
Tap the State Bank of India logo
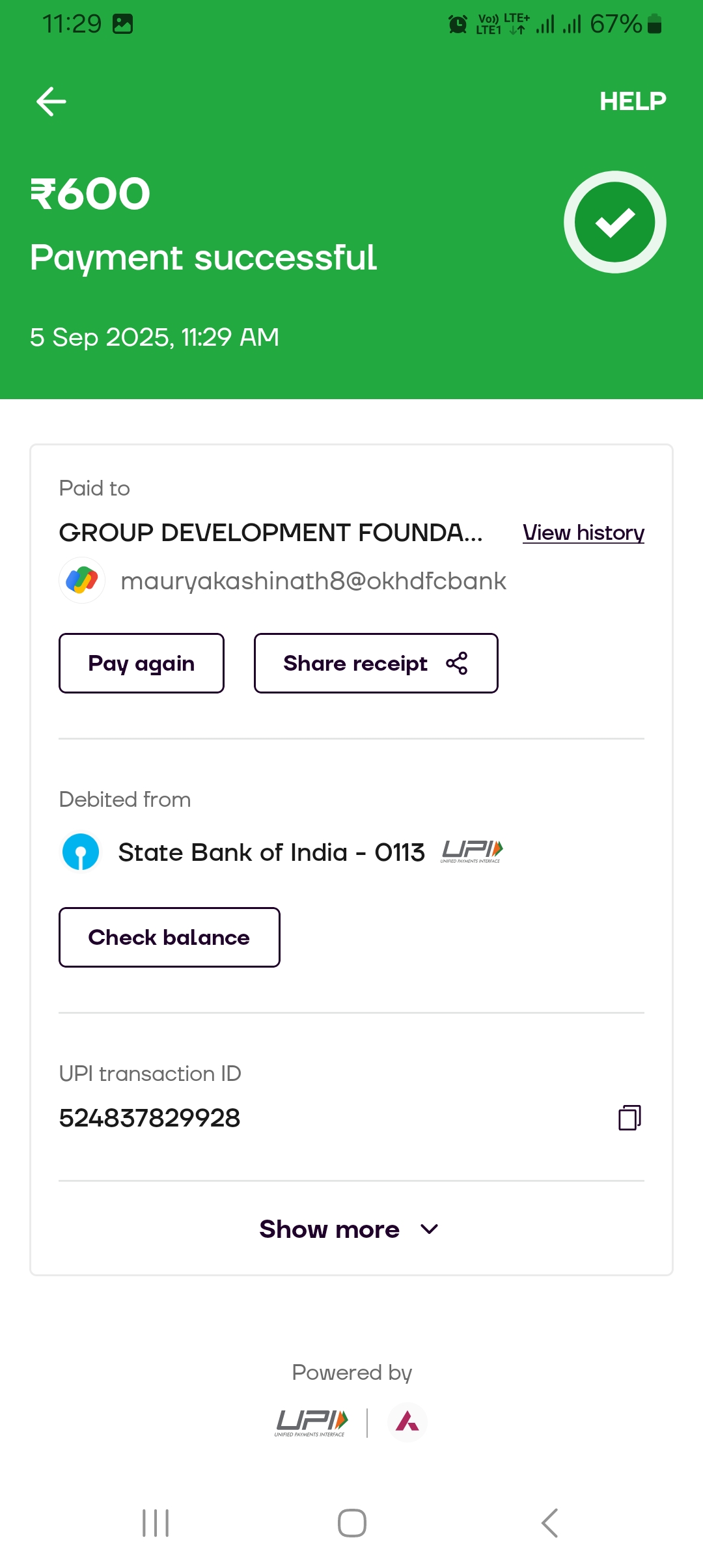[x=81, y=852]
